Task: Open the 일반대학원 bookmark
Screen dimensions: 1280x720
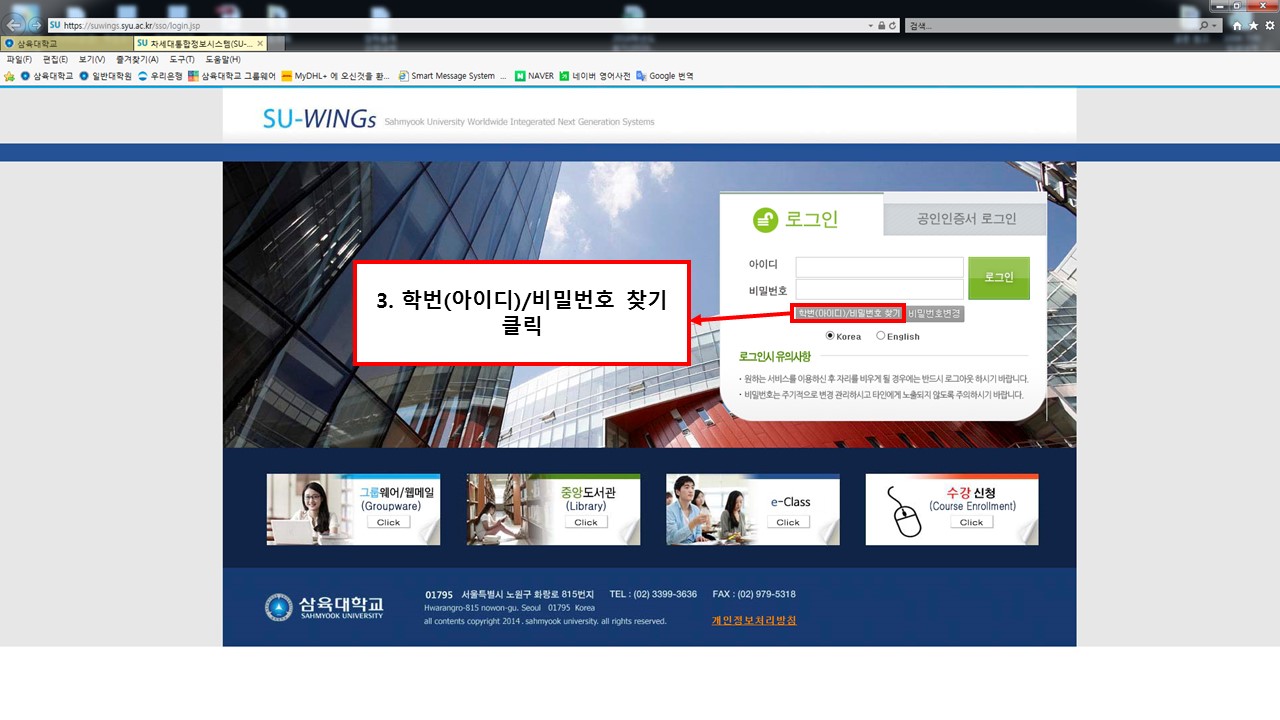Action: (x=105, y=76)
